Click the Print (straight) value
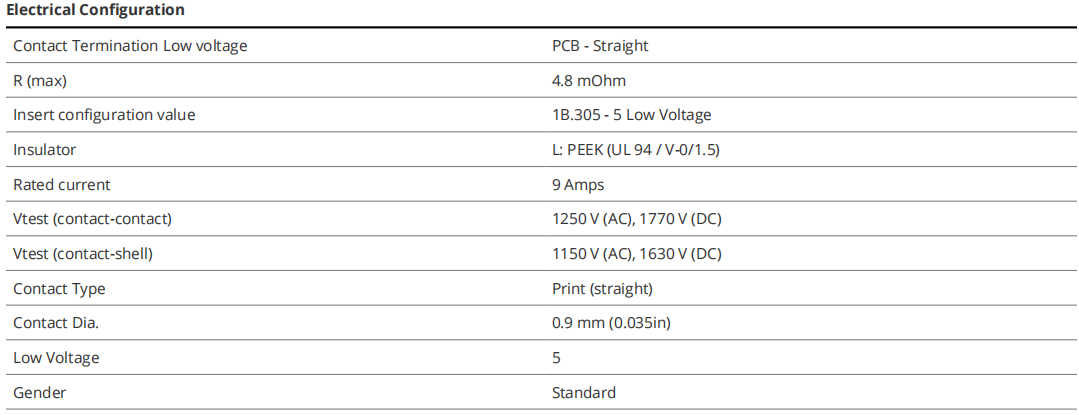1079x415 pixels. pyautogui.click(x=602, y=289)
